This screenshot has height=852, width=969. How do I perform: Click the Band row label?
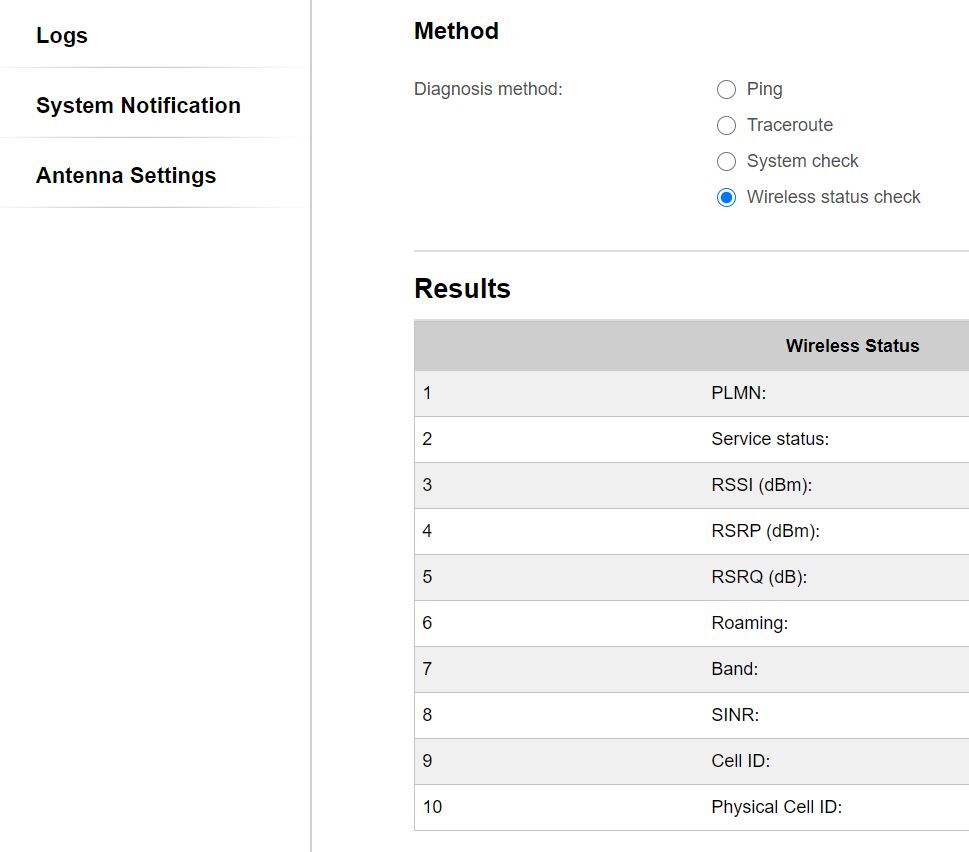[734, 669]
